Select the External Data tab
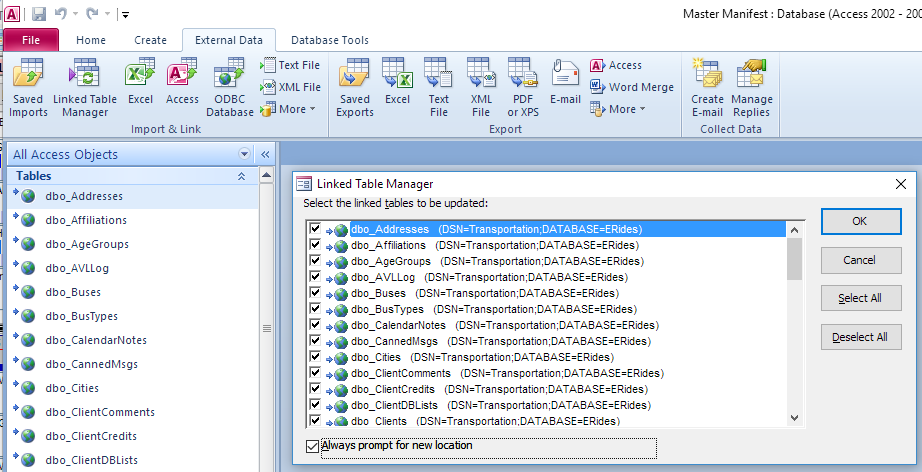Image resolution: width=922 pixels, height=472 pixels. click(229, 40)
